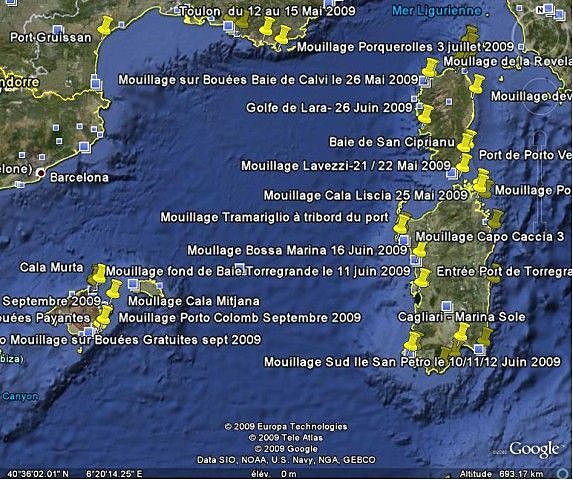The width and height of the screenshot is (573, 480).
Task: Open the Porto Colomb pushpin marker
Action: (105, 315)
